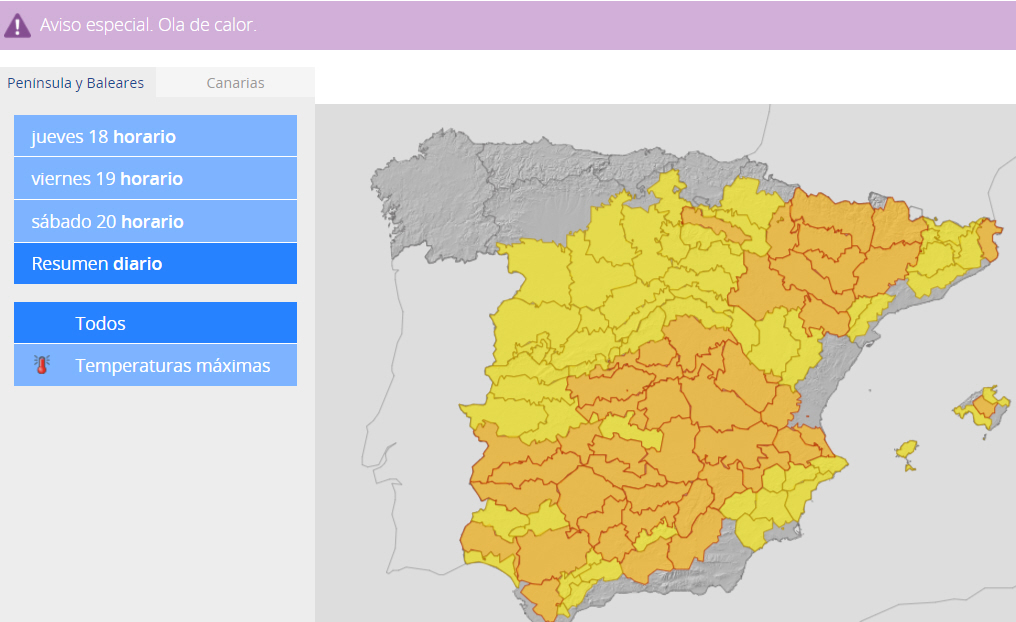Viewport: 1016px width, 622px height.
Task: Click the yellow Ibiza island on the map
Action: pos(907,452)
